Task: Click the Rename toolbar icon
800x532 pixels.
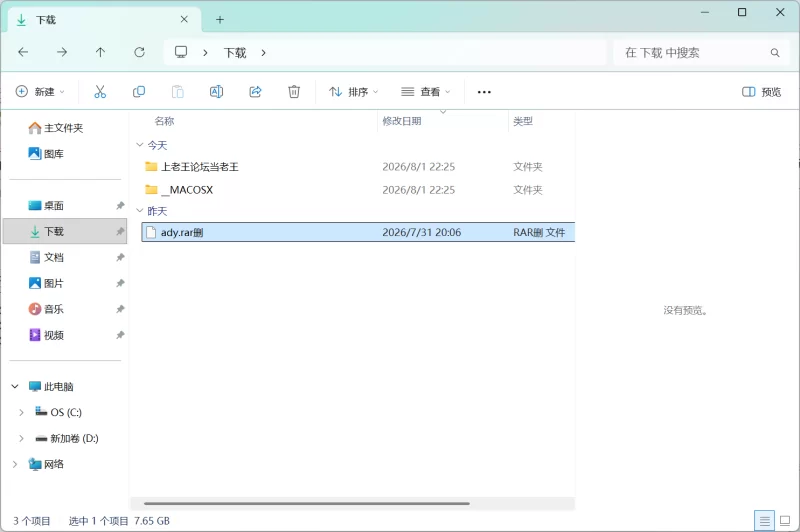Action: point(216,92)
